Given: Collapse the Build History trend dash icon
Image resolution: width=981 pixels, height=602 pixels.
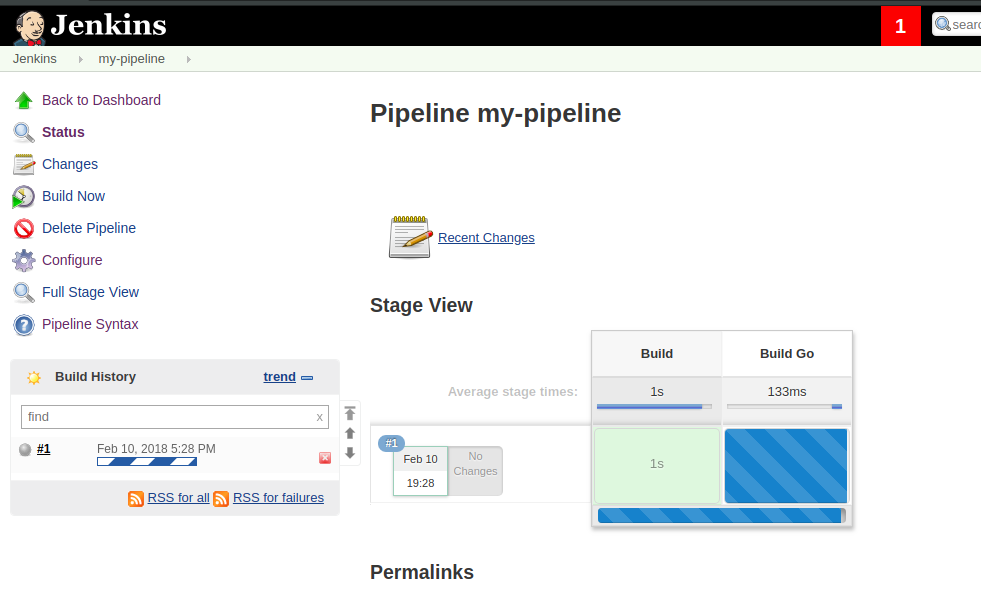Looking at the screenshot, I should (307, 377).
